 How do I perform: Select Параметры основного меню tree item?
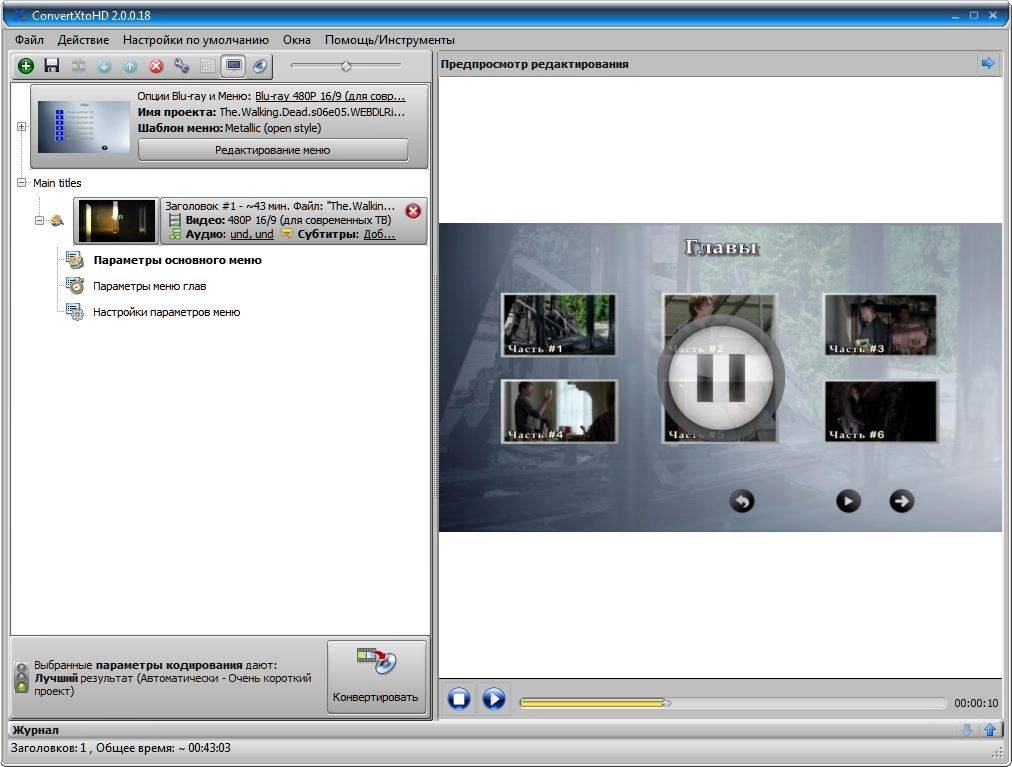point(177,260)
